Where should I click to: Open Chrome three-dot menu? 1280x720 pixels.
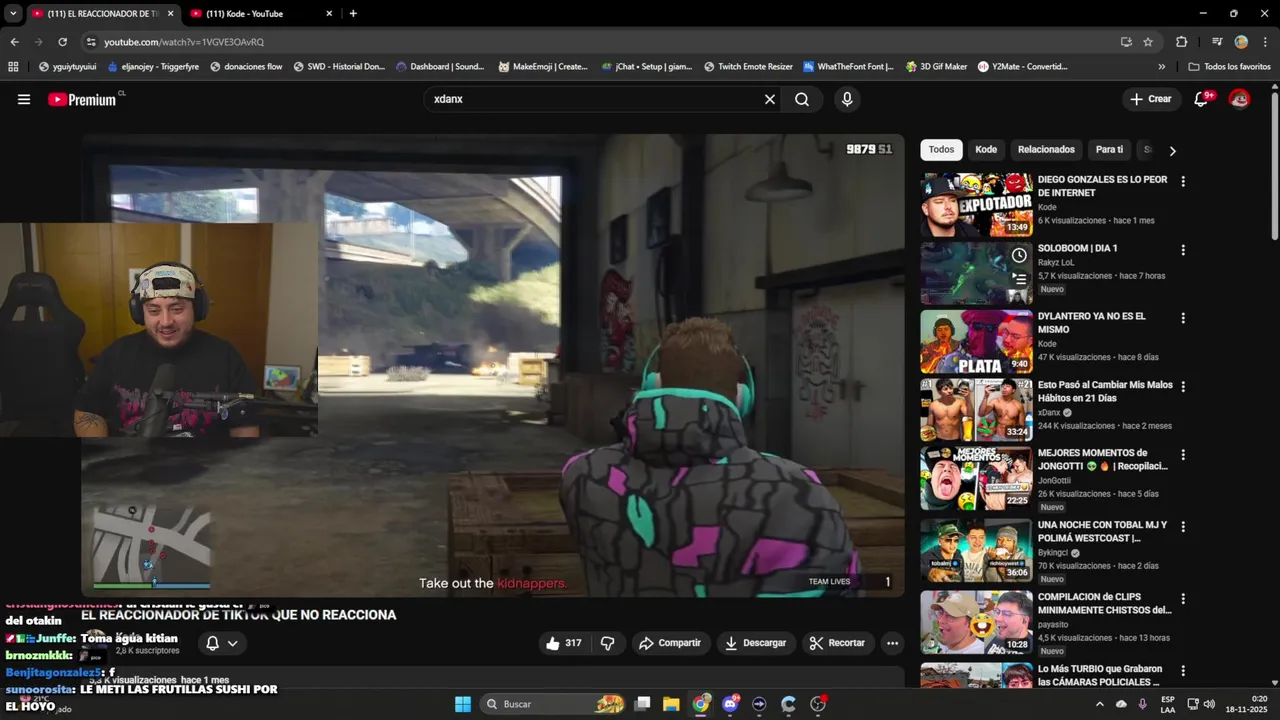tap(1264, 42)
